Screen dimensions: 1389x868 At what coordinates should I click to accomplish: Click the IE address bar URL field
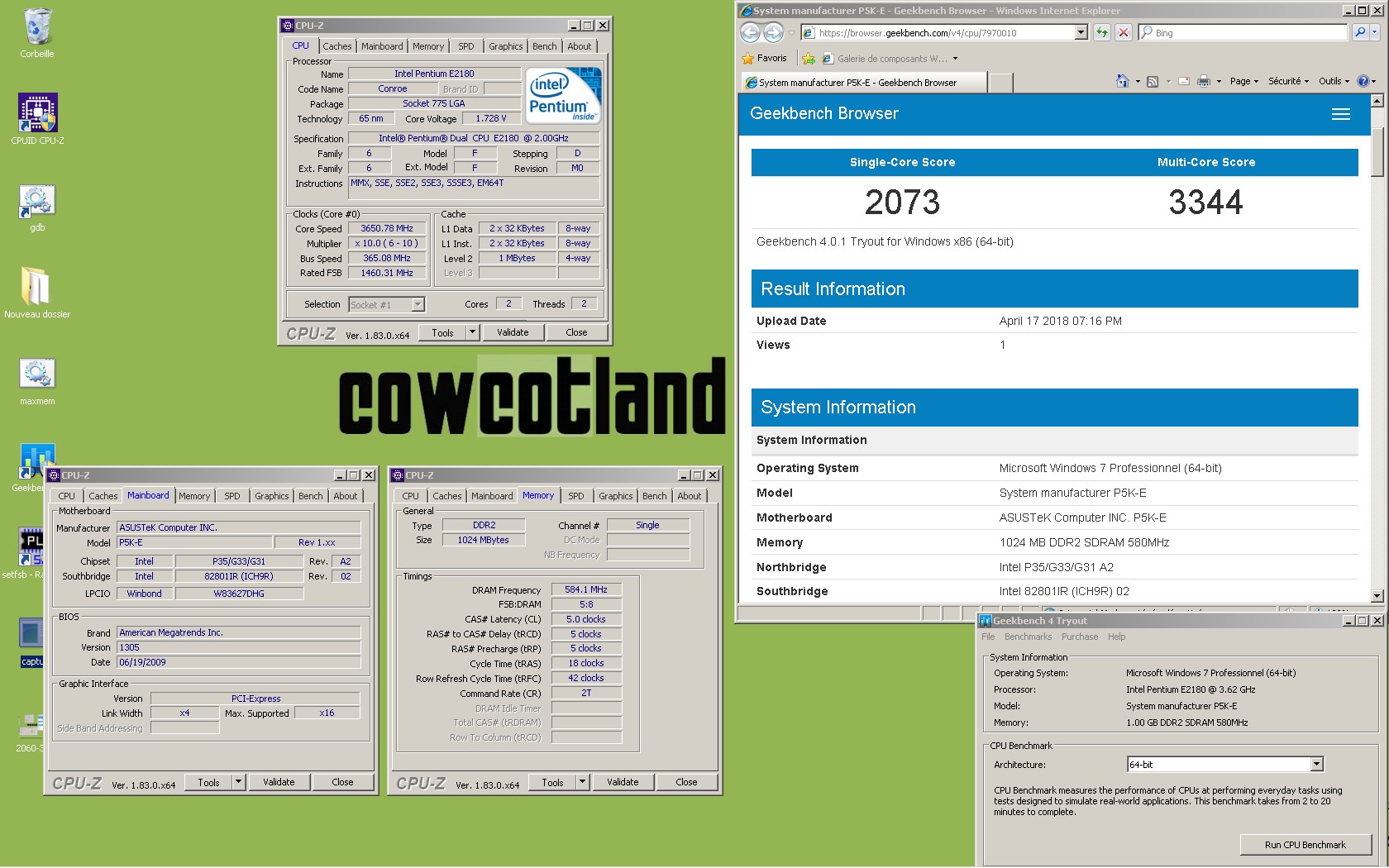[x=938, y=33]
